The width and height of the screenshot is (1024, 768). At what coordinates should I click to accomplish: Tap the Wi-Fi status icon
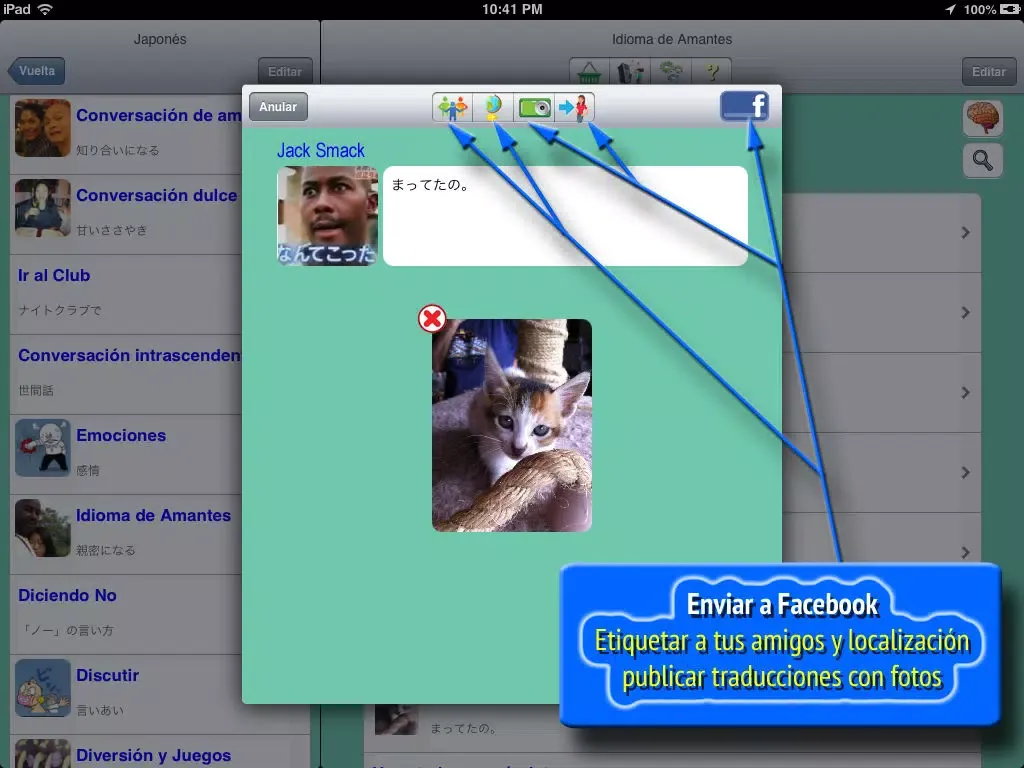click(45, 9)
